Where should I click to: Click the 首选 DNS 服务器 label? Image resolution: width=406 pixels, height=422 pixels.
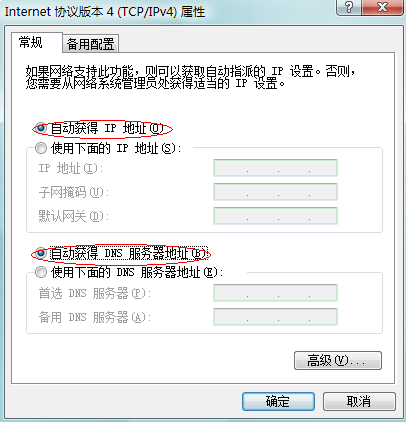click(95, 293)
